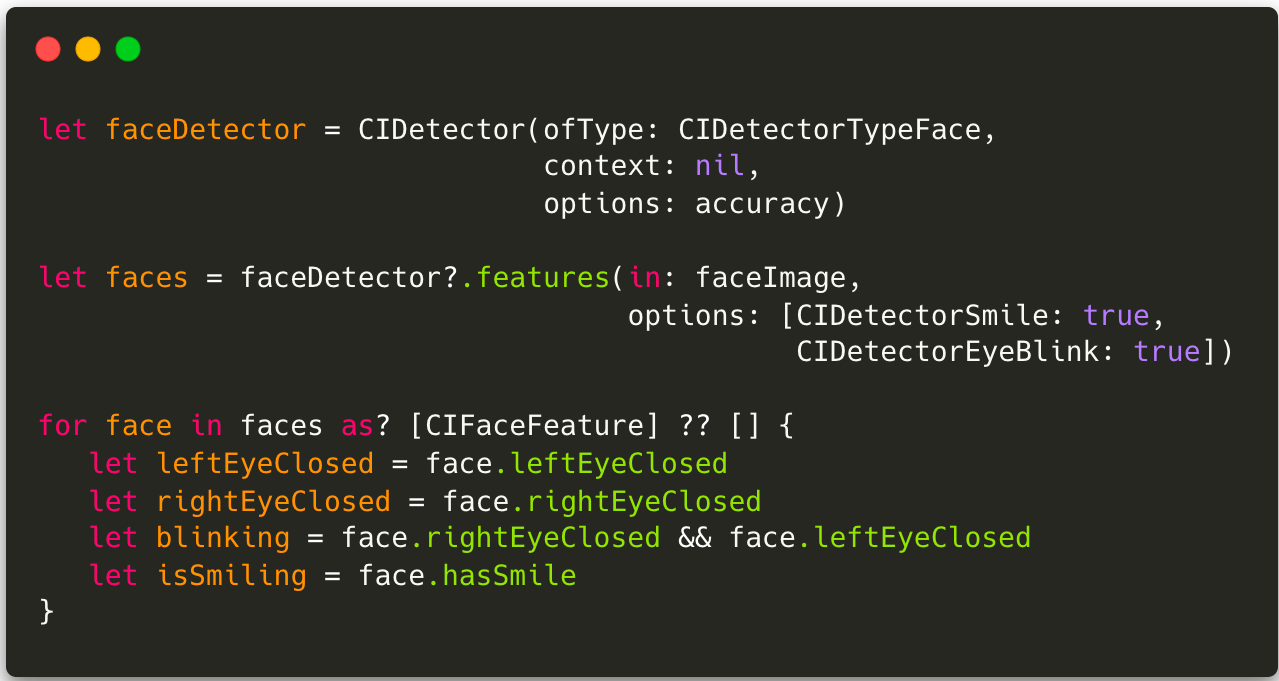Click the green maximize window button
Image resolution: width=1279 pixels, height=681 pixels.
128,49
